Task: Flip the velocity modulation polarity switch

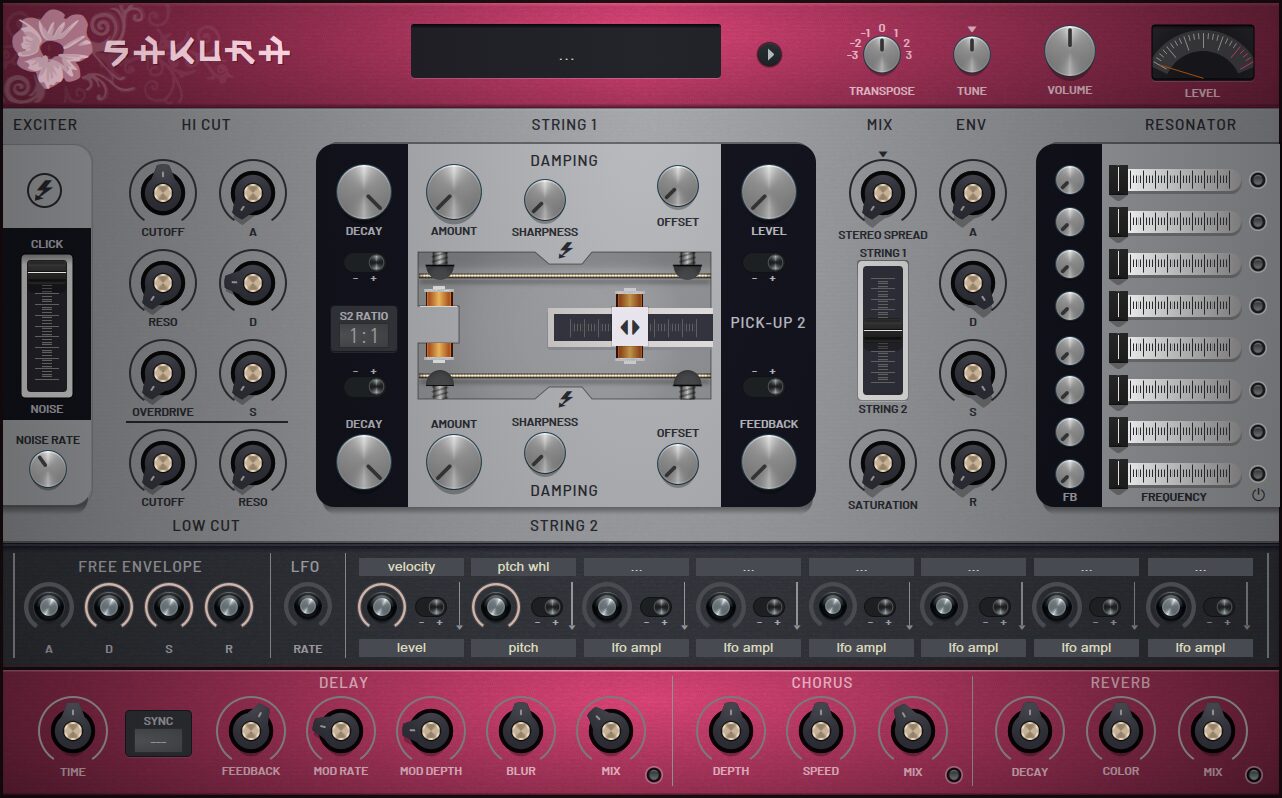Action: coord(431,607)
